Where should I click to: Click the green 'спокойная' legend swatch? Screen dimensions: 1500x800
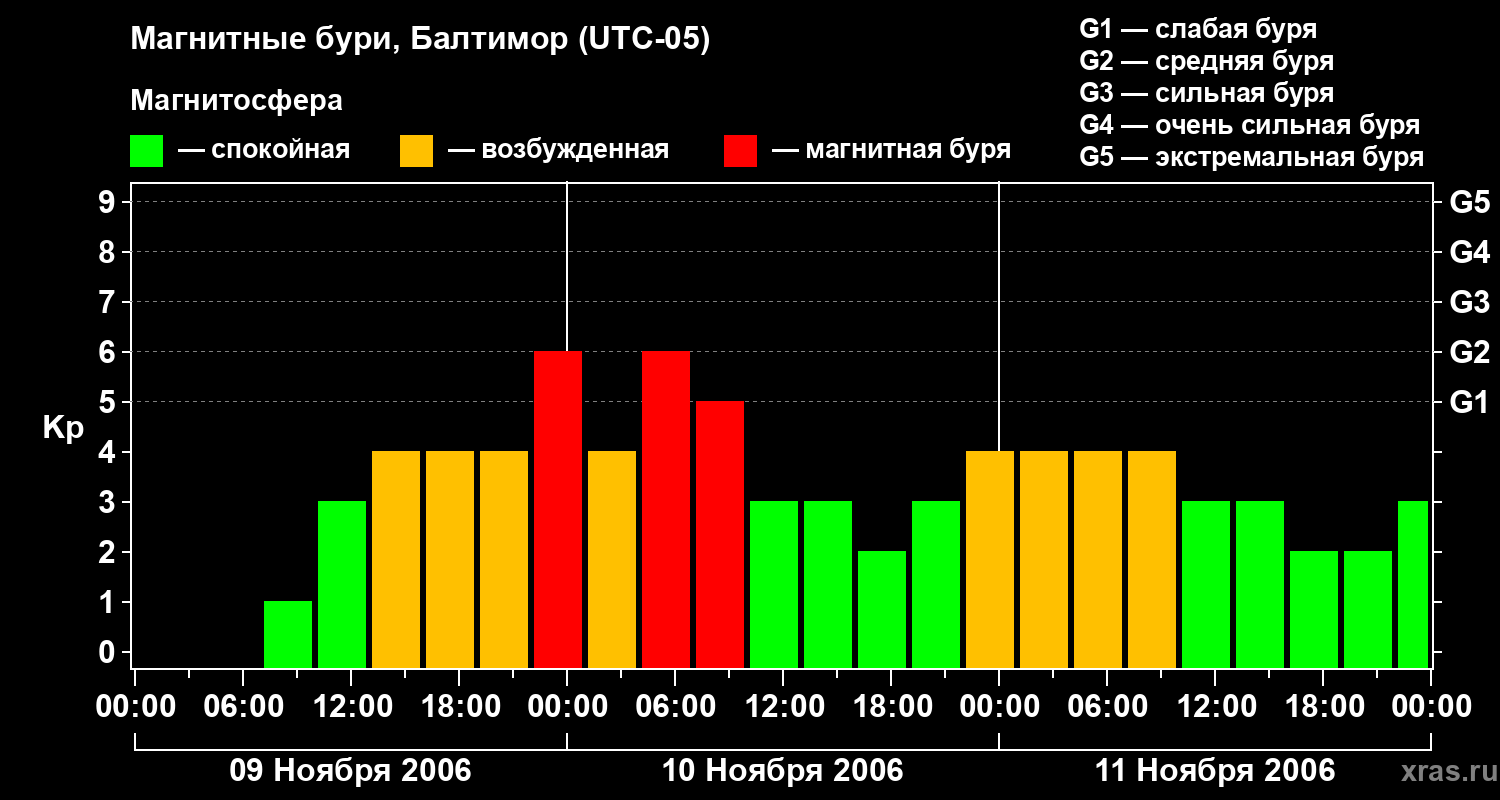pyautogui.click(x=146, y=151)
